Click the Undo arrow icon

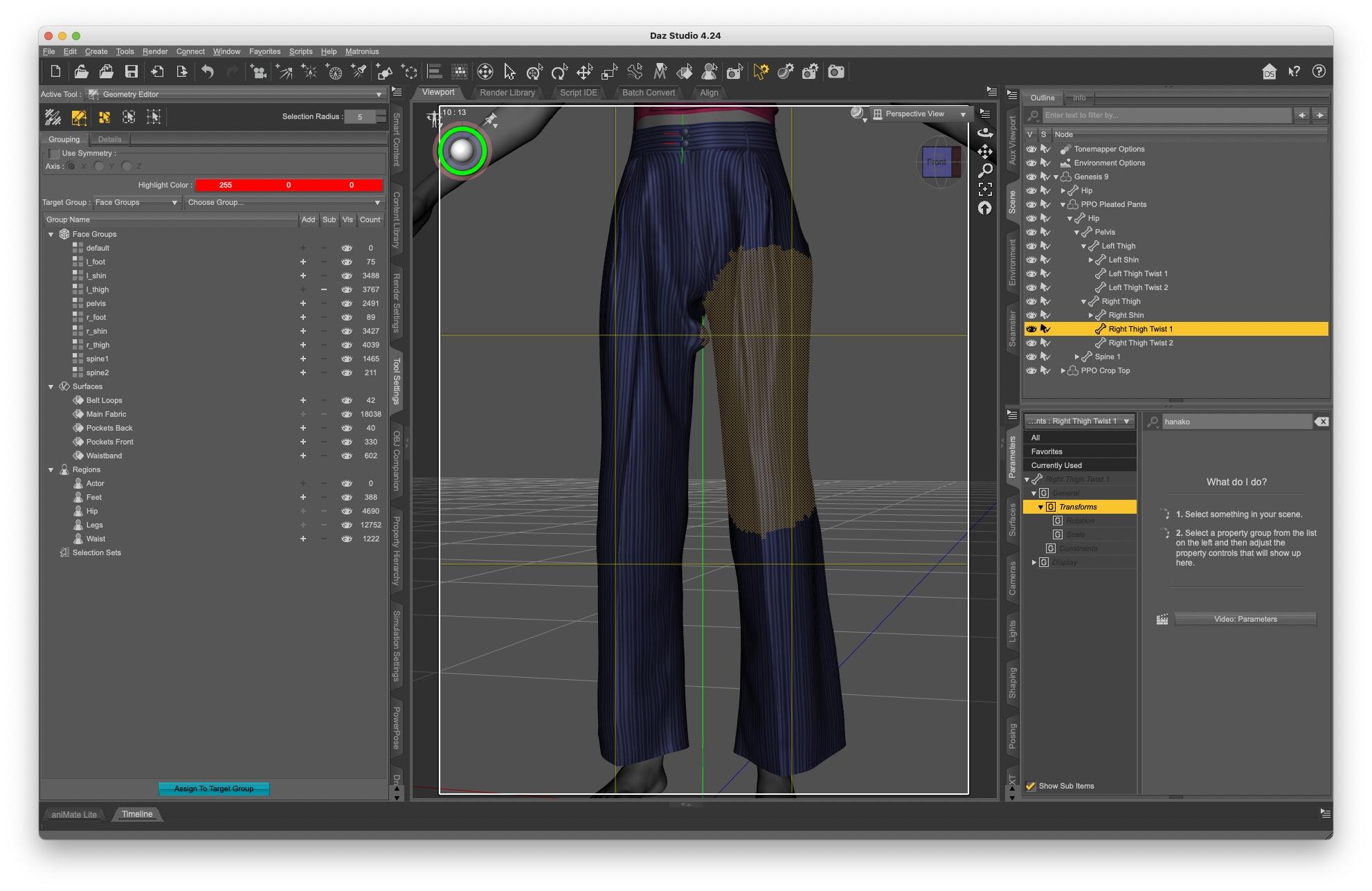pos(208,71)
